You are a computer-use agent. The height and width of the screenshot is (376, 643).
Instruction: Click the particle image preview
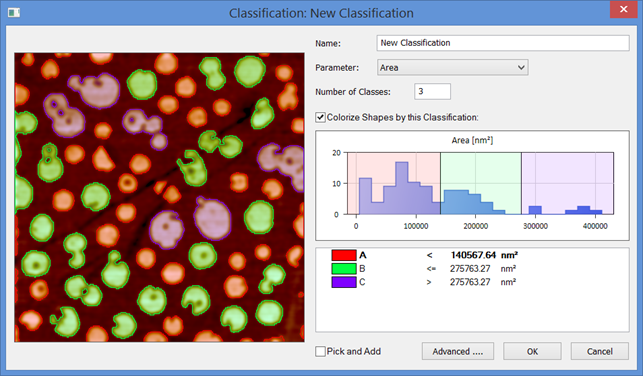[160, 197]
